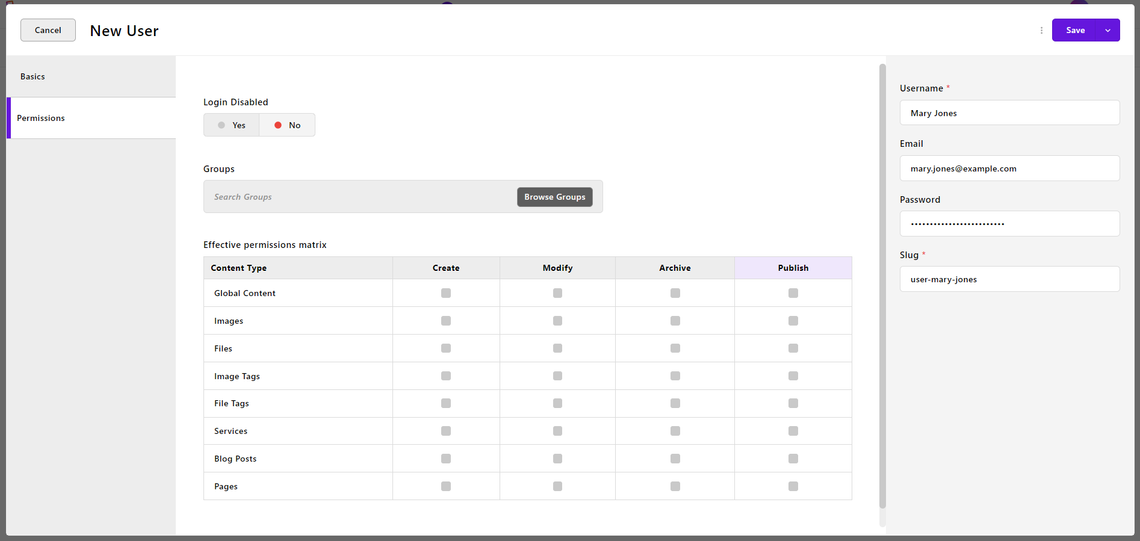Edit the Username field with Mary Jones
The width and height of the screenshot is (1140, 541).
pos(1009,113)
